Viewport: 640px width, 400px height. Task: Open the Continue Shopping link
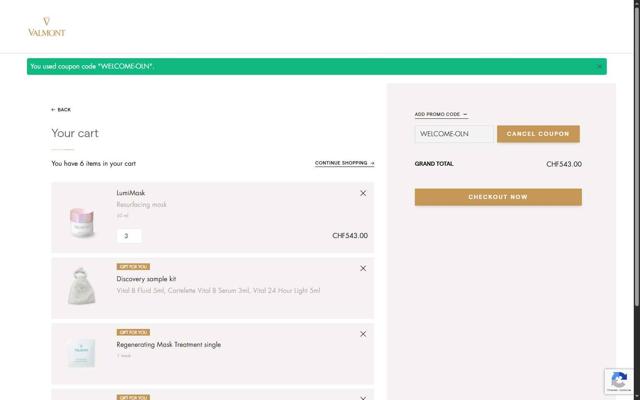coord(344,163)
